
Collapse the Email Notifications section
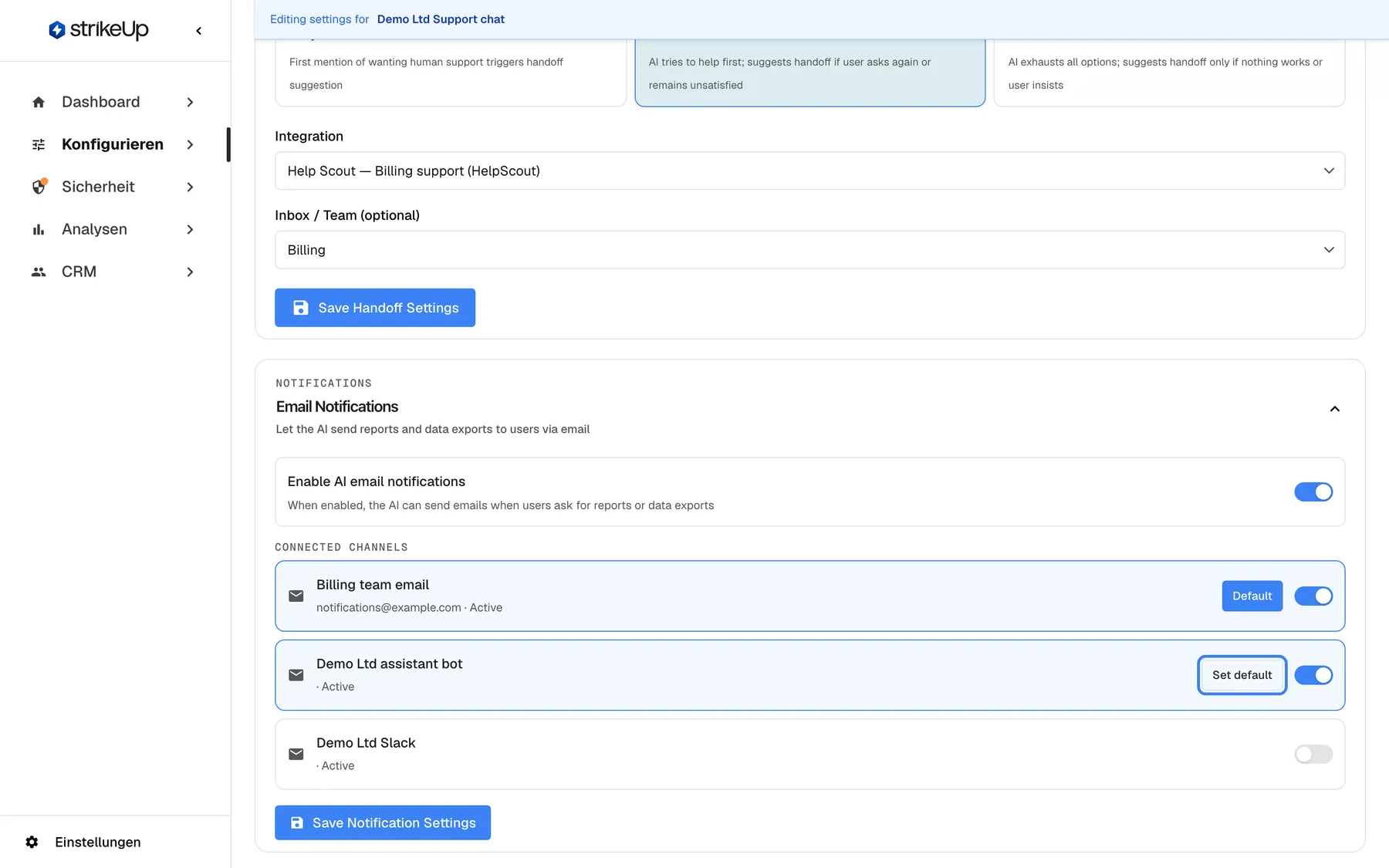pos(1334,409)
